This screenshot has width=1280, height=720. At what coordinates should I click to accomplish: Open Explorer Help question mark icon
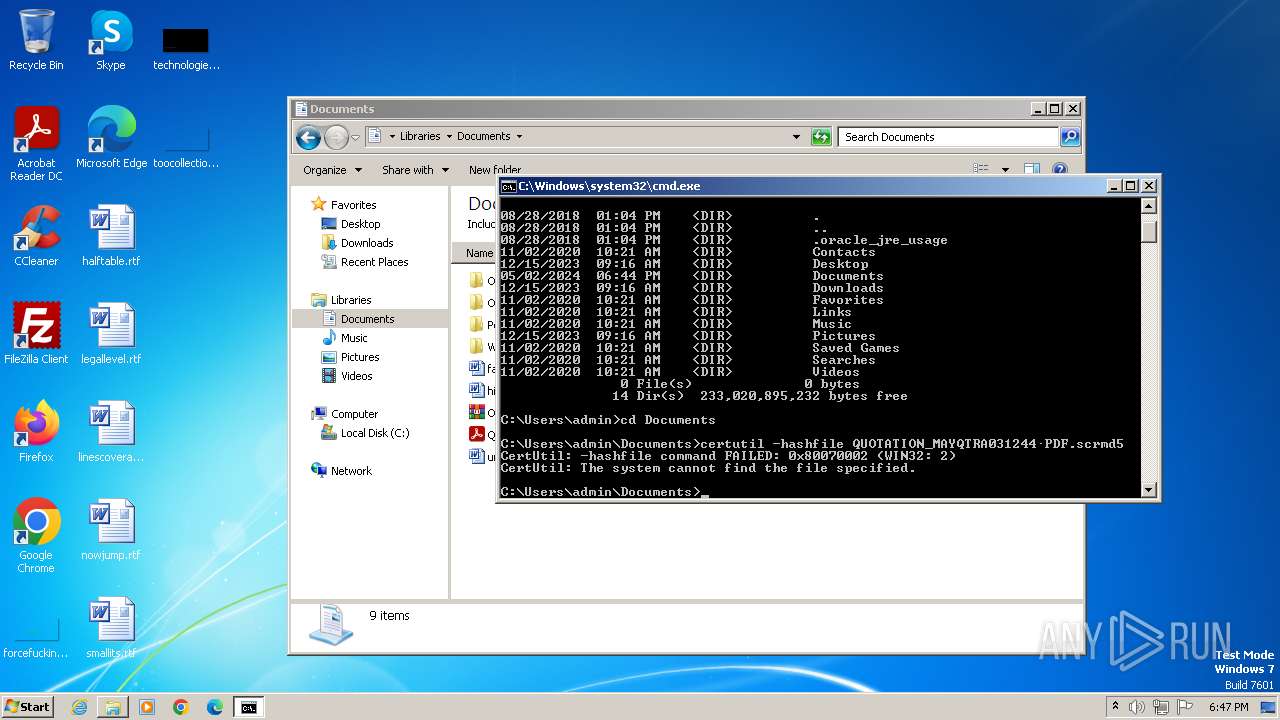pyautogui.click(x=1060, y=170)
